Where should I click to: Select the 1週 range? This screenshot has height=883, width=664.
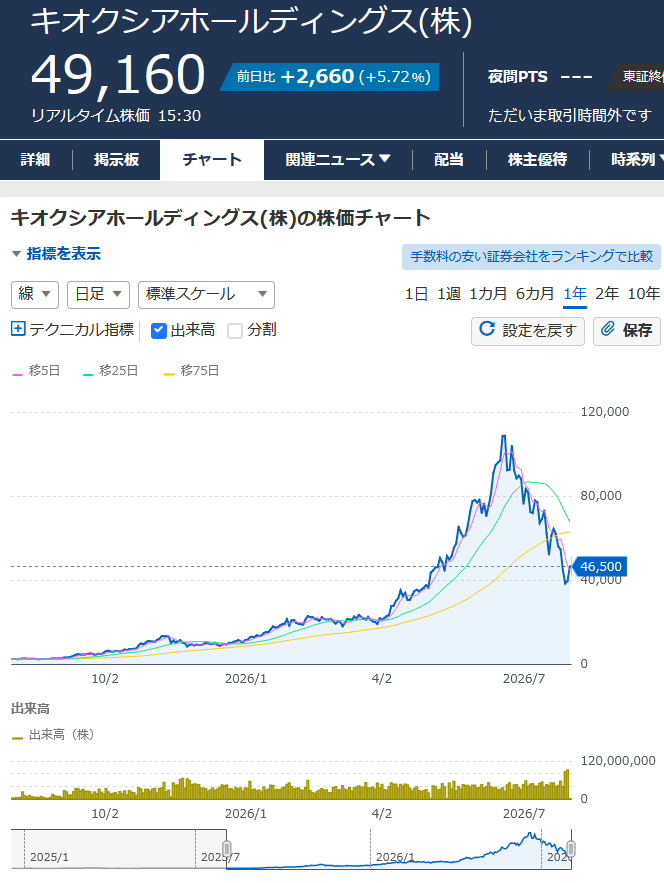tap(449, 294)
